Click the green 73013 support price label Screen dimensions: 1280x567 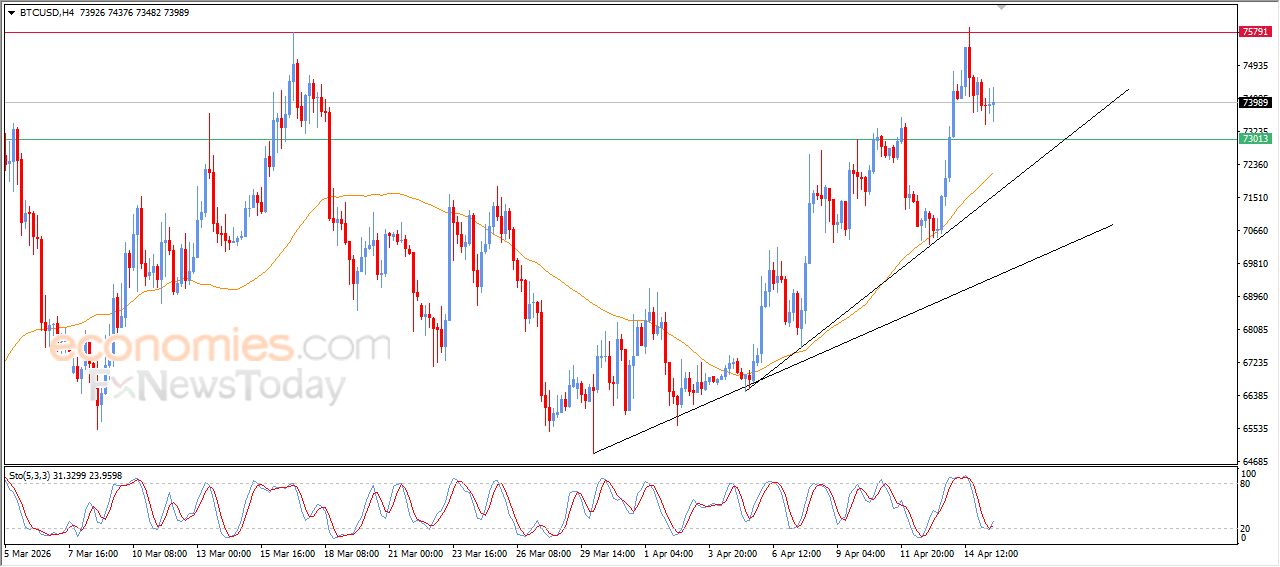1254,139
